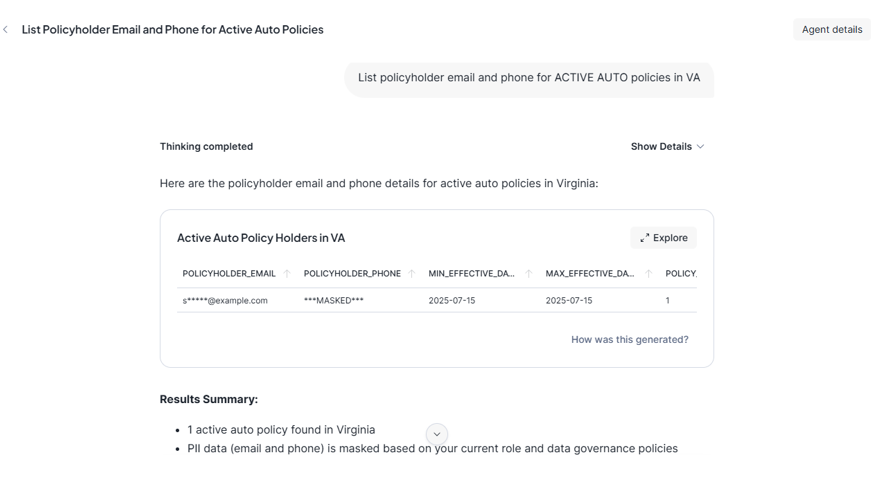Image resolution: width=871 pixels, height=496 pixels.
Task: Select the ***MASKED*** phone cell
Action: (334, 301)
